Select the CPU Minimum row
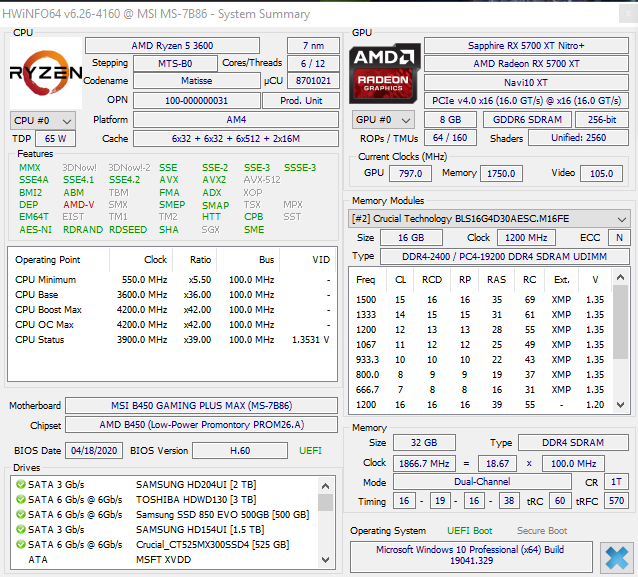Image resolution: width=638 pixels, height=577 pixels. coord(172,280)
